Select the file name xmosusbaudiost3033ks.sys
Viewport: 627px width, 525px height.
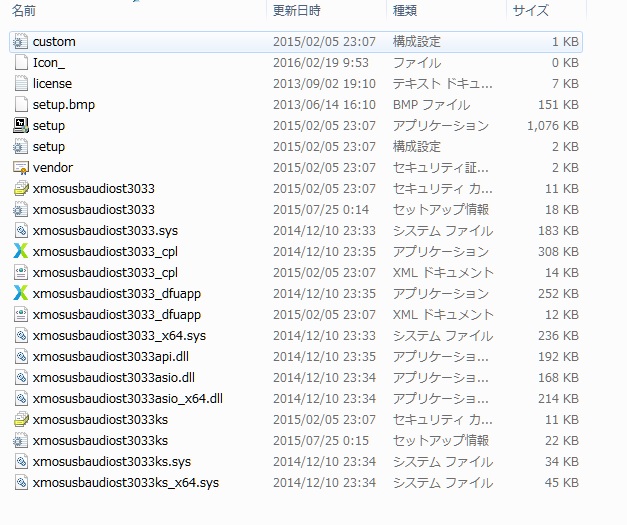click(x=112, y=461)
